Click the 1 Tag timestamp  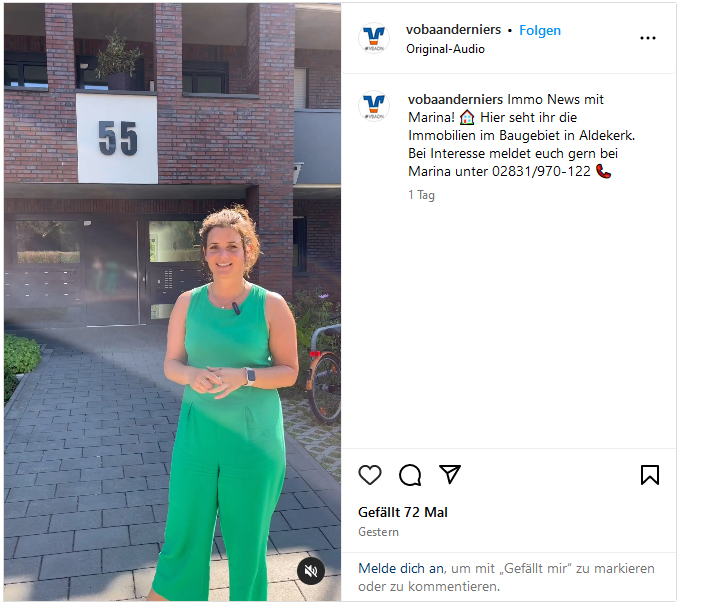(x=421, y=195)
